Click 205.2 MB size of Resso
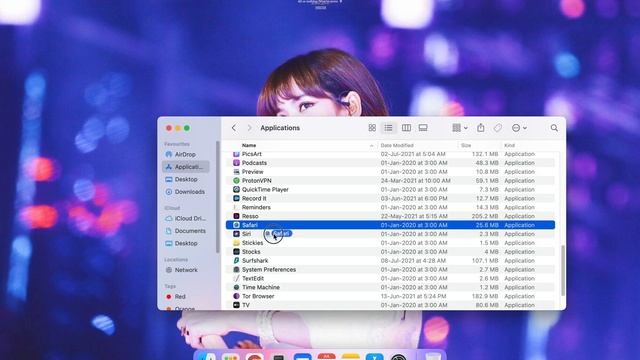This screenshot has width=640, height=360. [485, 216]
